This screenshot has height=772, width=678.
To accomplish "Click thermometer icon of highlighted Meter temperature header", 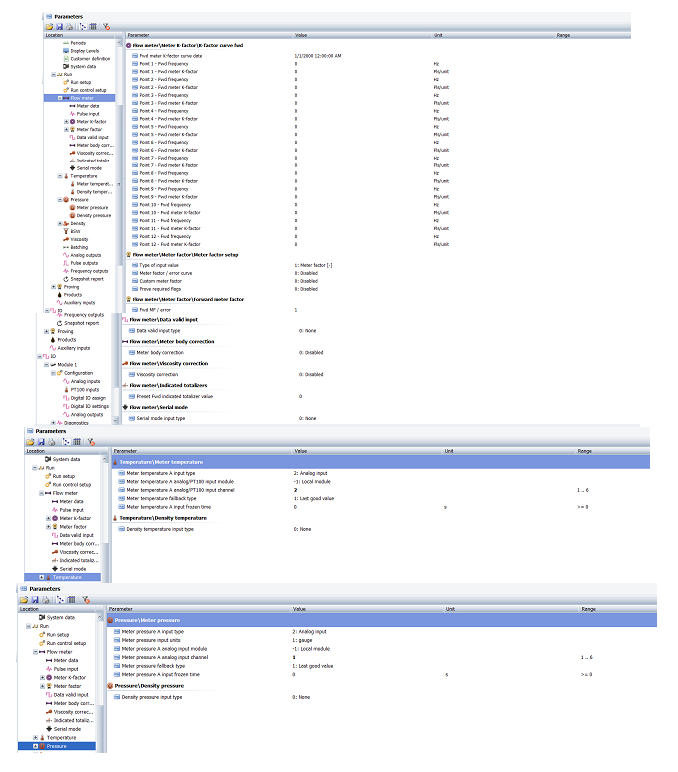I will coord(116,462).
